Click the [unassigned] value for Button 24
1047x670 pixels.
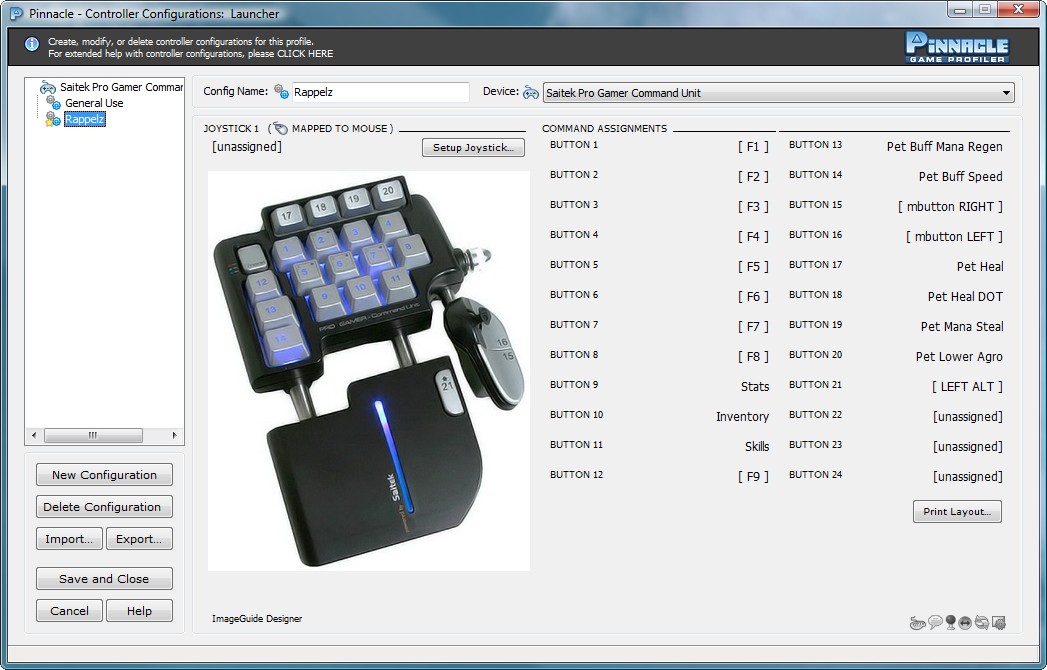968,477
